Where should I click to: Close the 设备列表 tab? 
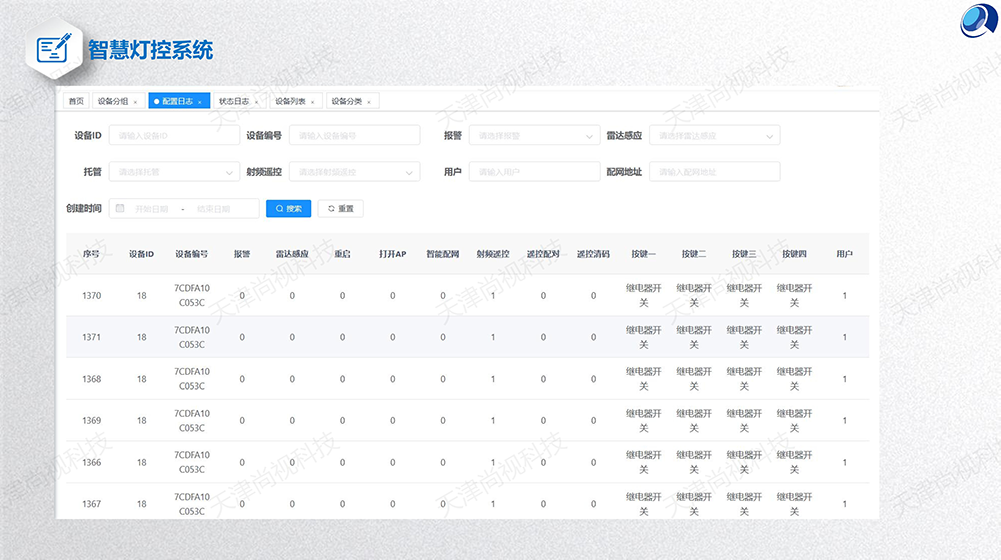(x=312, y=102)
